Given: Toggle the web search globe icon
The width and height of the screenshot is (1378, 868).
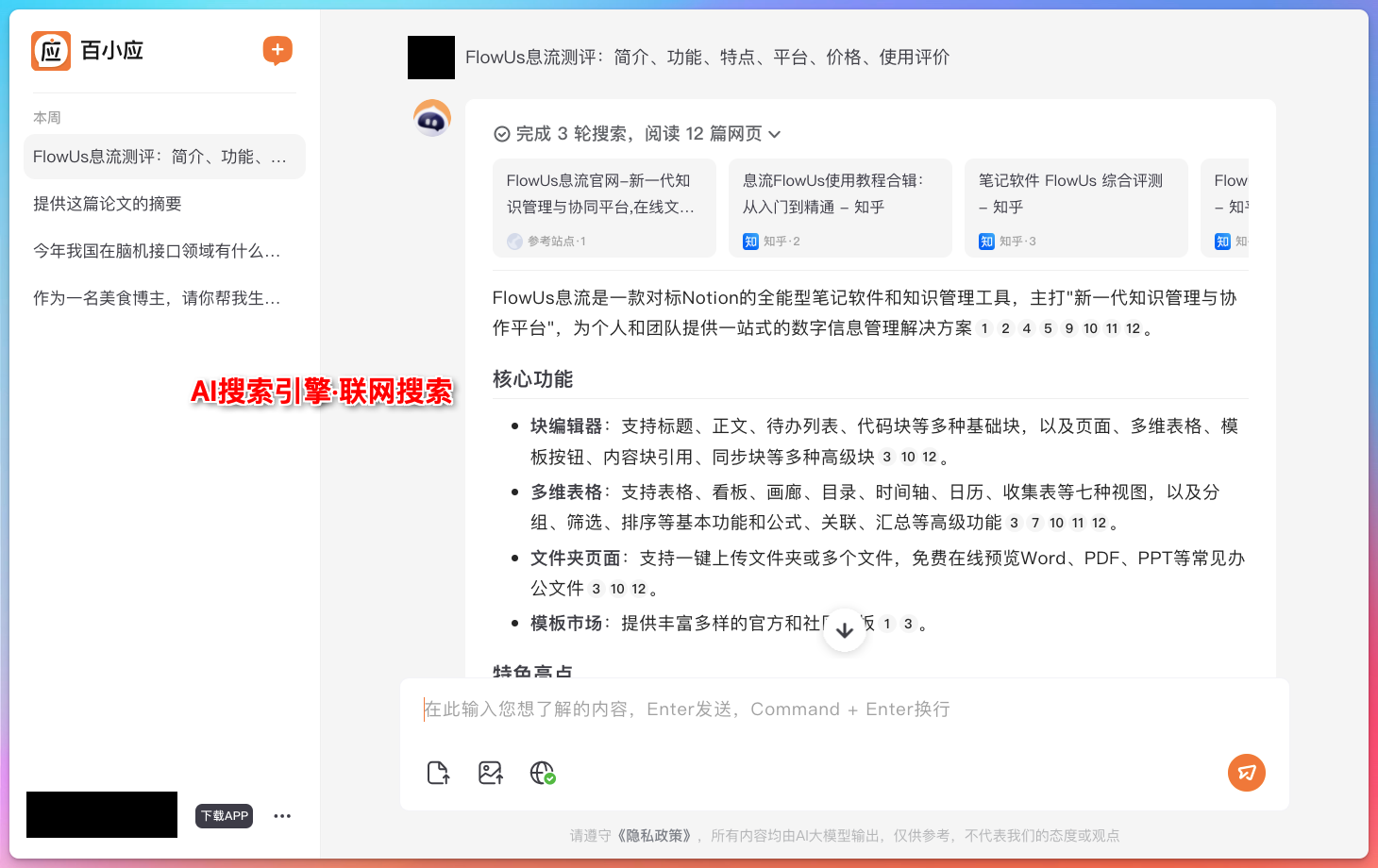Looking at the screenshot, I should (x=543, y=773).
